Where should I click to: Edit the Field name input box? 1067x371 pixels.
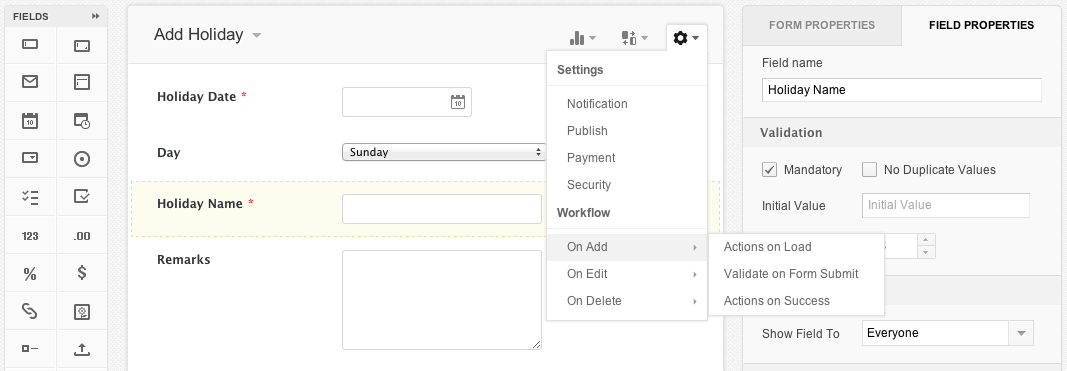[x=901, y=90]
